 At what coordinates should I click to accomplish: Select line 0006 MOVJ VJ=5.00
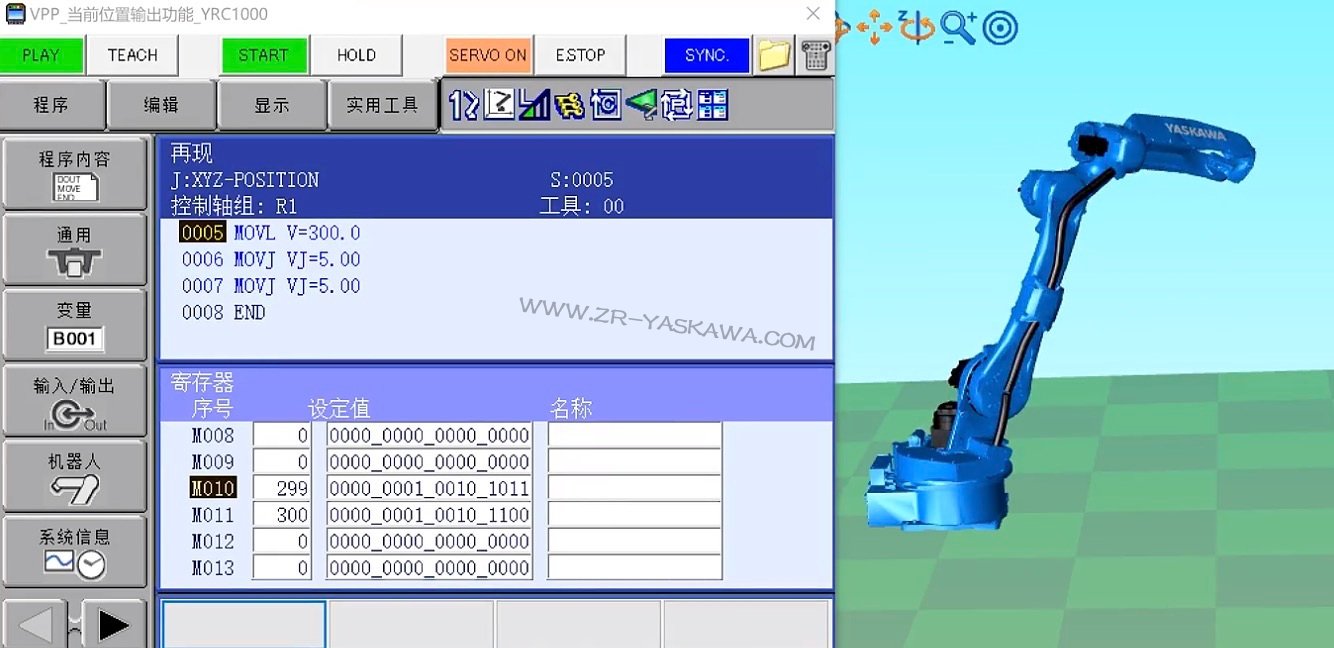pos(270,259)
